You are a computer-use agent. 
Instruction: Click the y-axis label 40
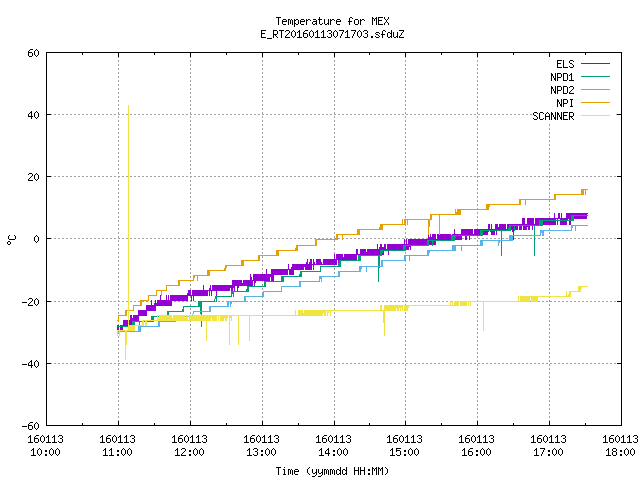[x=33, y=115]
